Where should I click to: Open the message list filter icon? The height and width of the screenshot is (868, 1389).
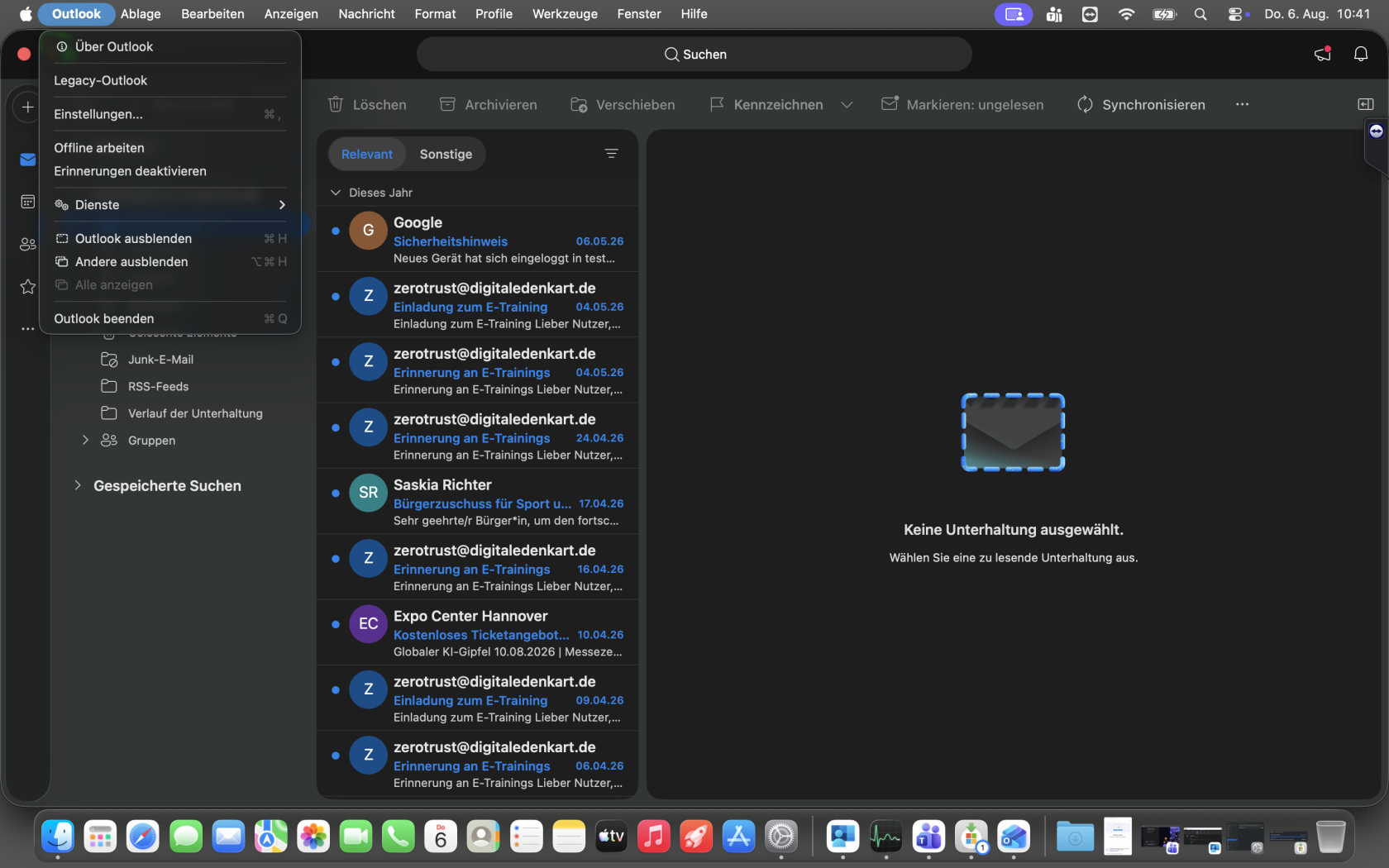(612, 154)
